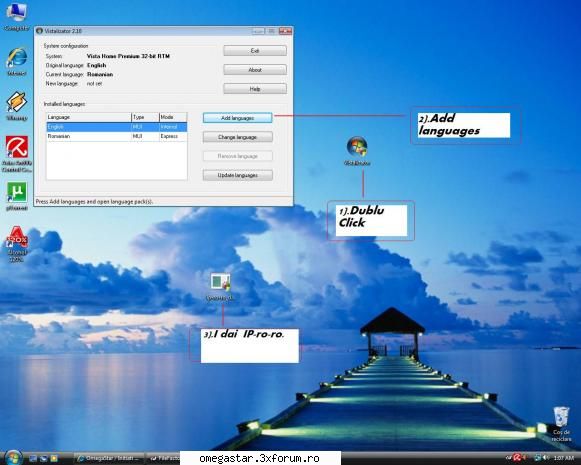The image size is (581, 465).
Task: Click the Change language button
Action: tap(238, 137)
